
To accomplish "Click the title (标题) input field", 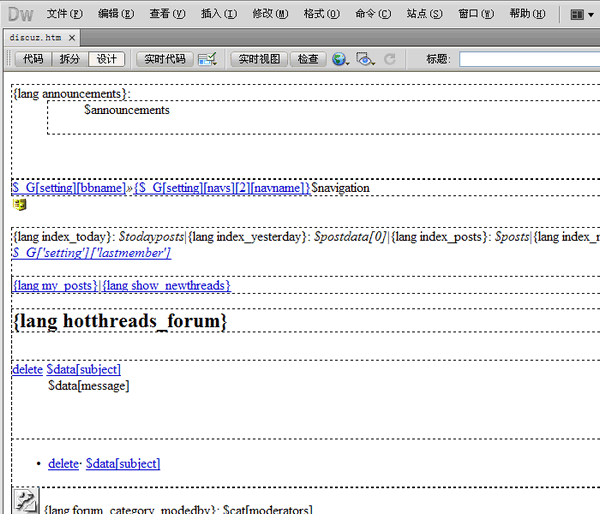I will (x=529, y=59).
